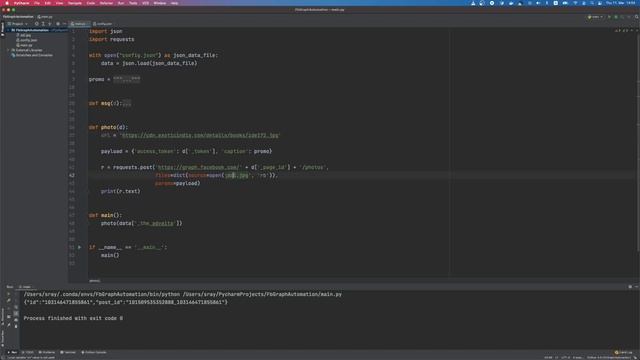Click the def main(): line
640x360 pixels.
(105, 215)
